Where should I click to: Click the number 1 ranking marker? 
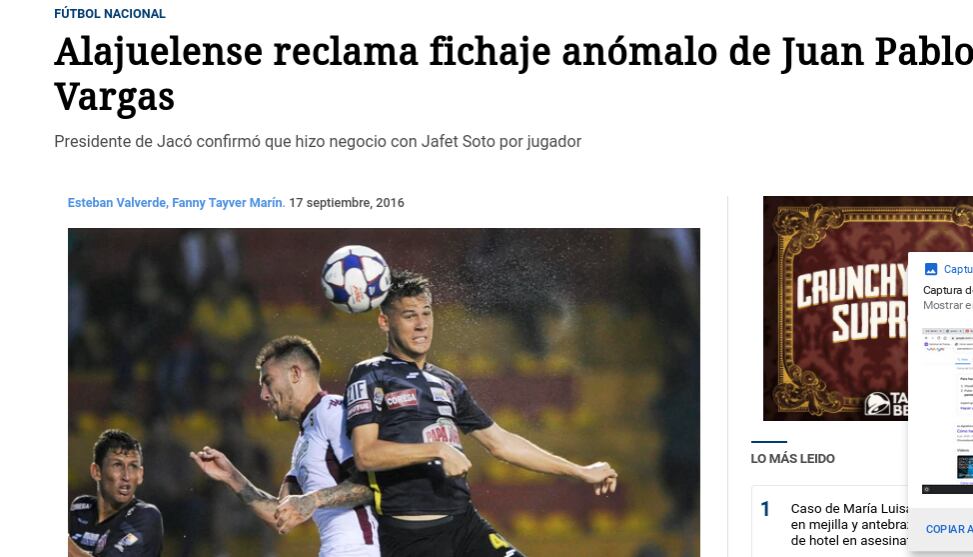pyautogui.click(x=765, y=509)
